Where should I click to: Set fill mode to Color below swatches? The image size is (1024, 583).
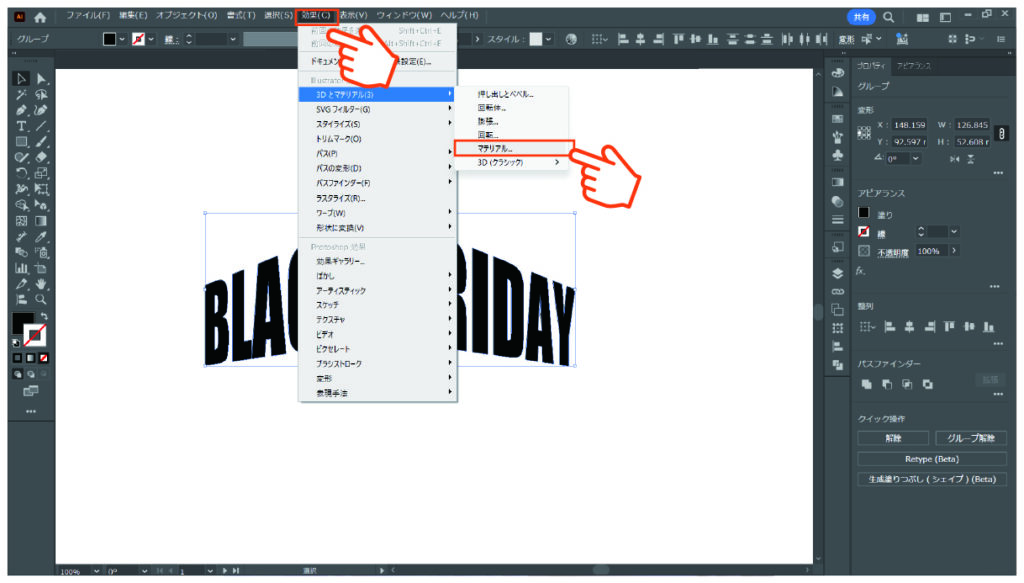tap(18, 358)
